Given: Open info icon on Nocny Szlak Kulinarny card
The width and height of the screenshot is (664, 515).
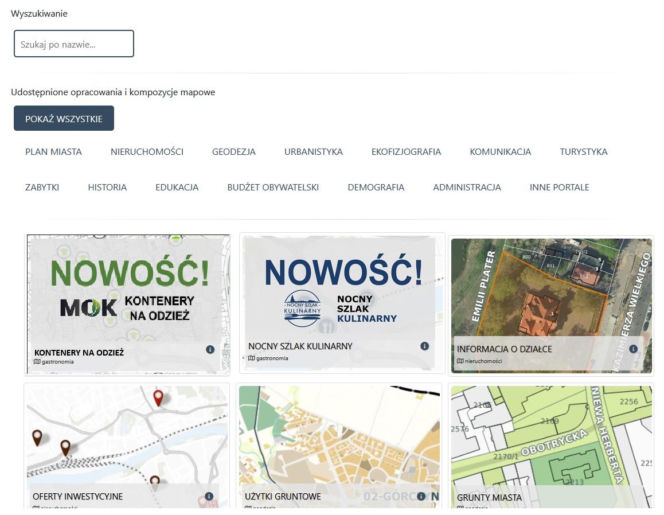Looking at the screenshot, I should [x=424, y=346].
